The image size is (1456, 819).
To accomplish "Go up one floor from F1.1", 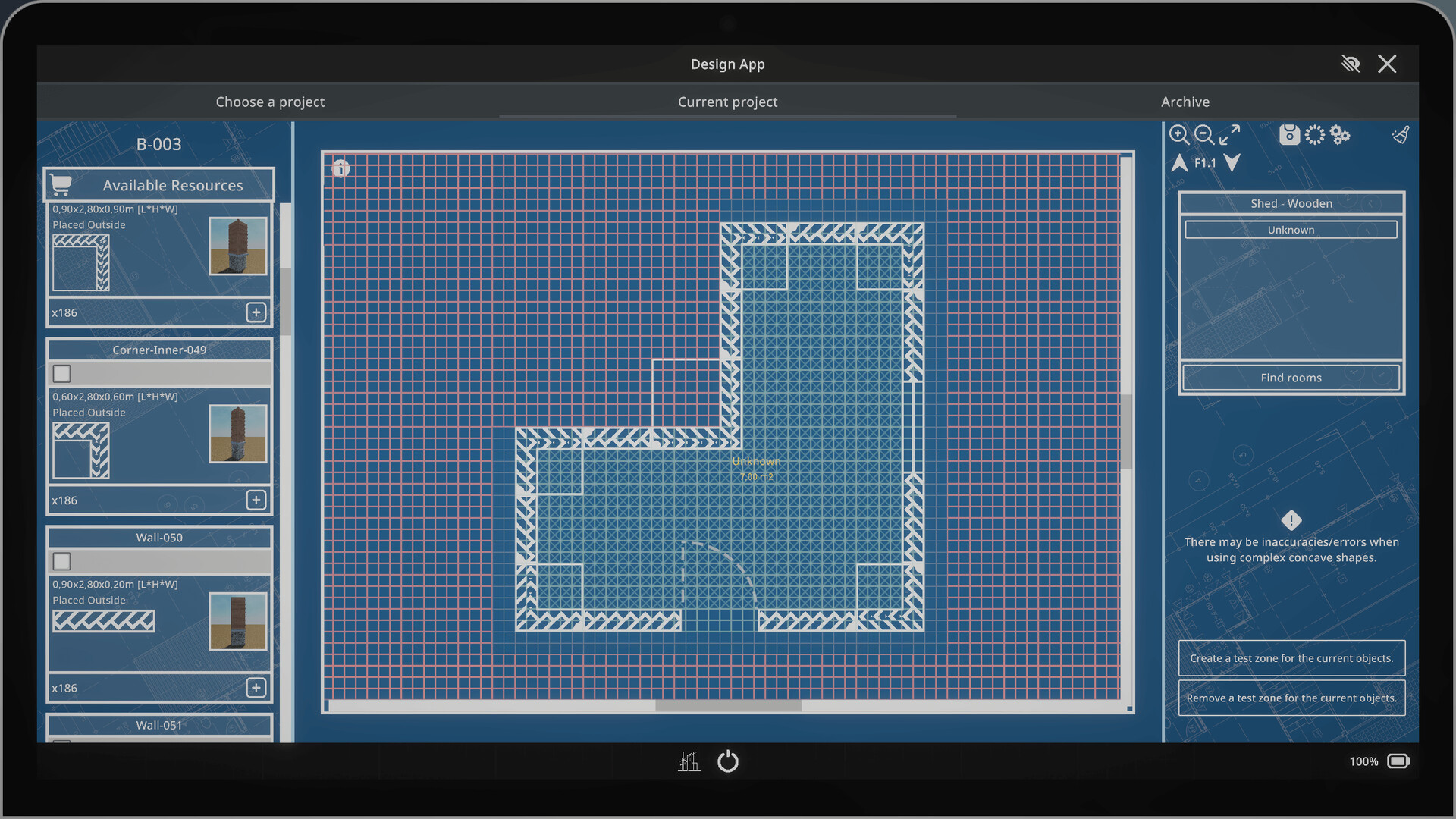I will coord(1180,163).
